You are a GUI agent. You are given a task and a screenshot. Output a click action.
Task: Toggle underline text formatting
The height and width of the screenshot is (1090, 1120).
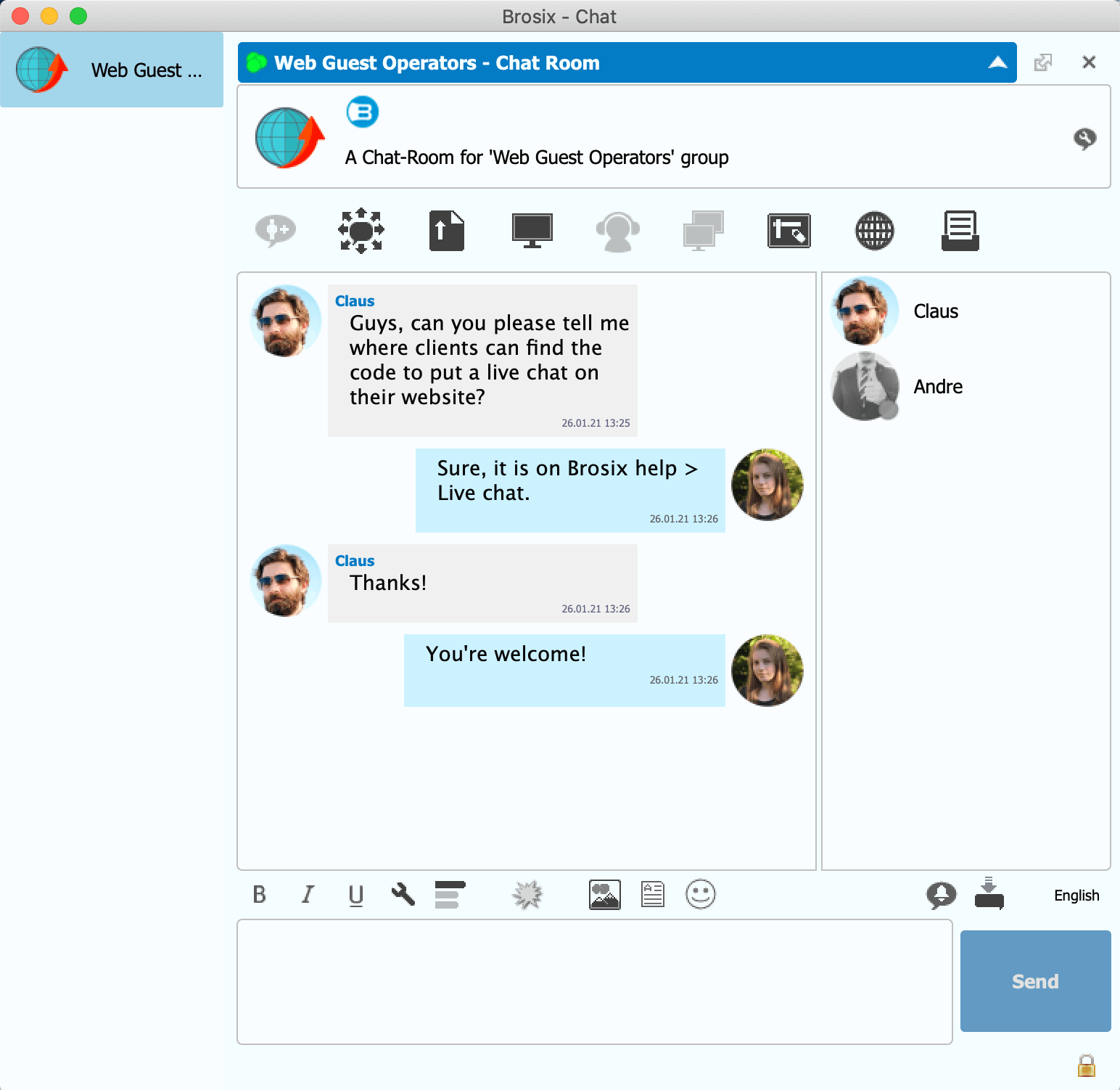point(355,894)
